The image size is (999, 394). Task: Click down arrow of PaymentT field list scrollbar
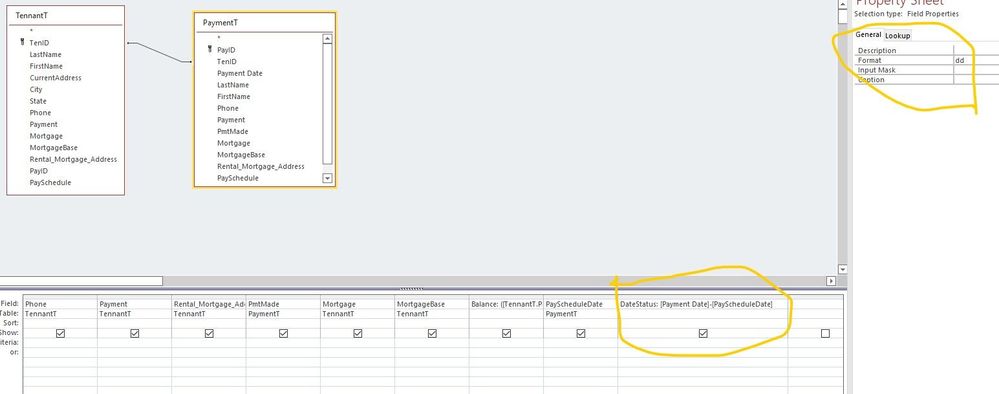(327, 178)
